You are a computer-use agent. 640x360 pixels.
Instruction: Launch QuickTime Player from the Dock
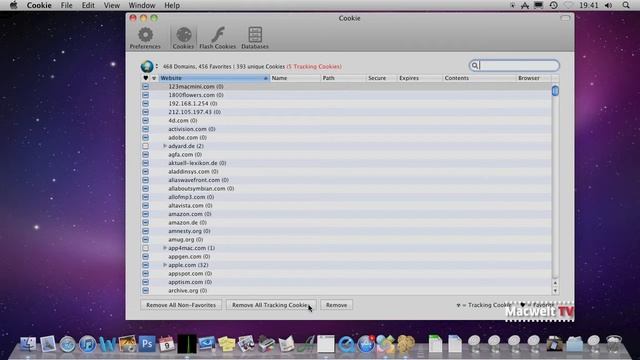point(347,344)
